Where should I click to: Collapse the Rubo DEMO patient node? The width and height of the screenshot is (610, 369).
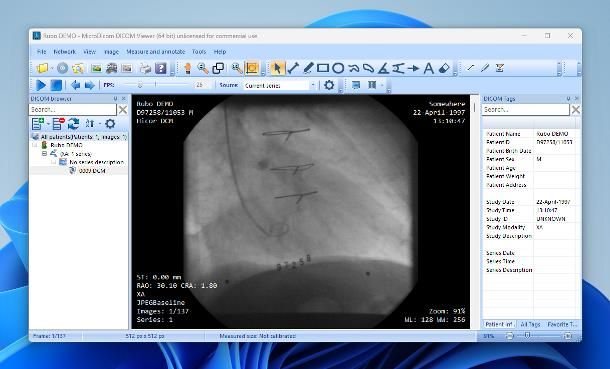pyautogui.click(x=35, y=145)
